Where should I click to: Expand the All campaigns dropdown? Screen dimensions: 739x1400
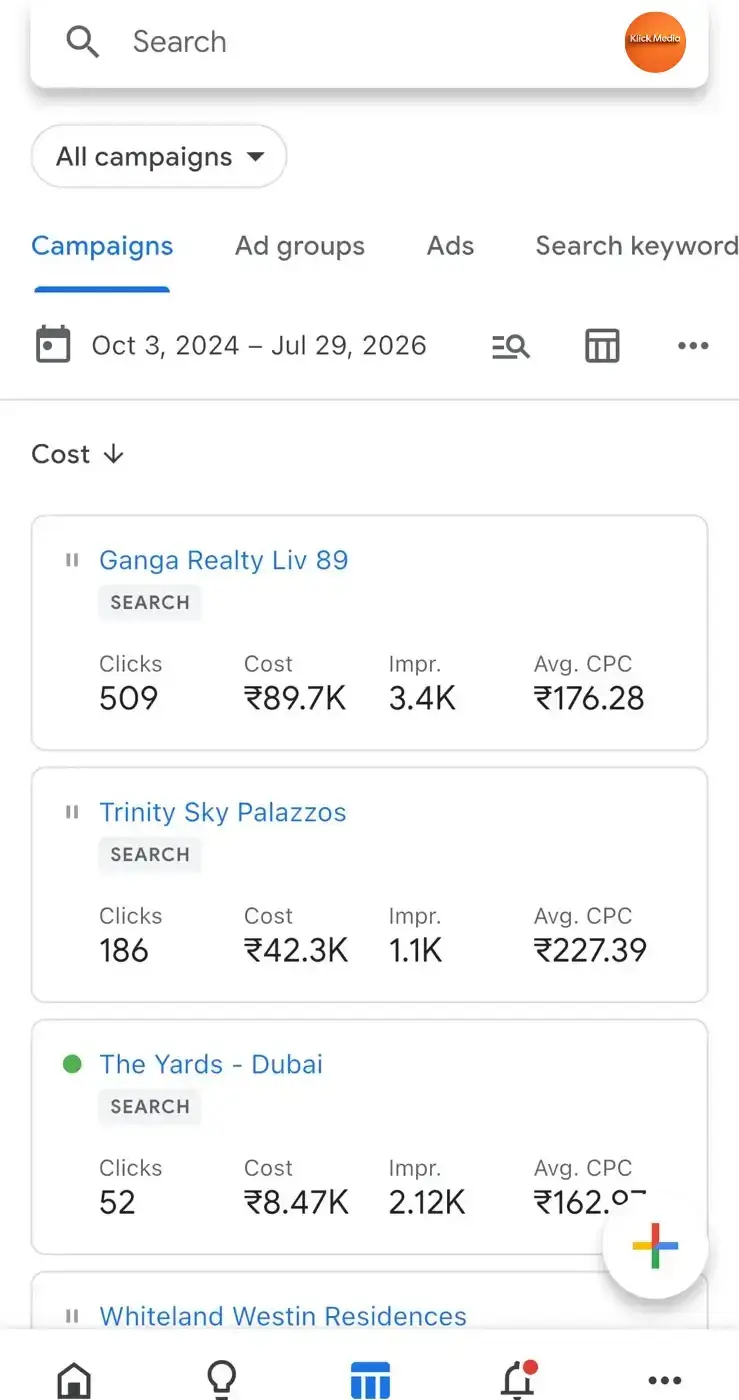[x=159, y=156]
